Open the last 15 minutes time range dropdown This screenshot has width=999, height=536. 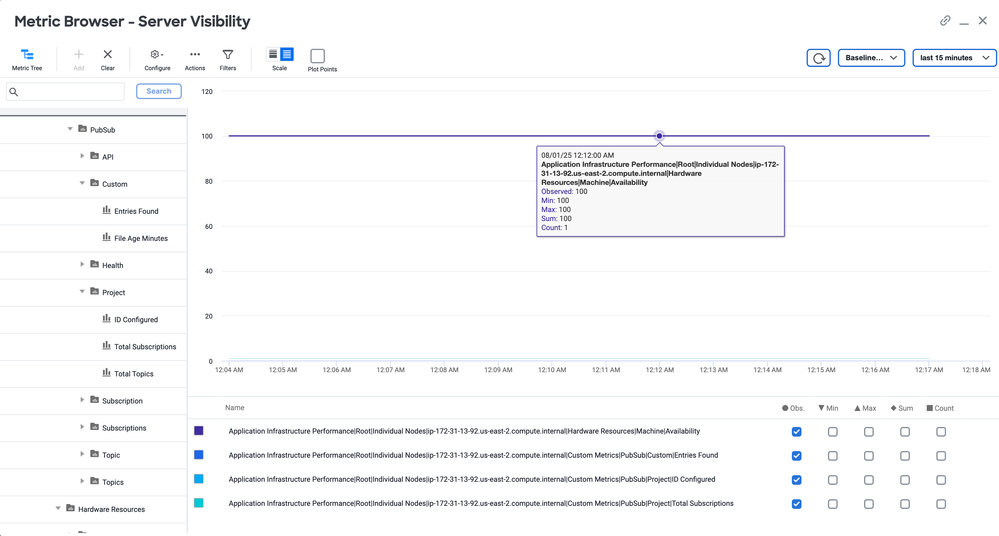[954, 57]
